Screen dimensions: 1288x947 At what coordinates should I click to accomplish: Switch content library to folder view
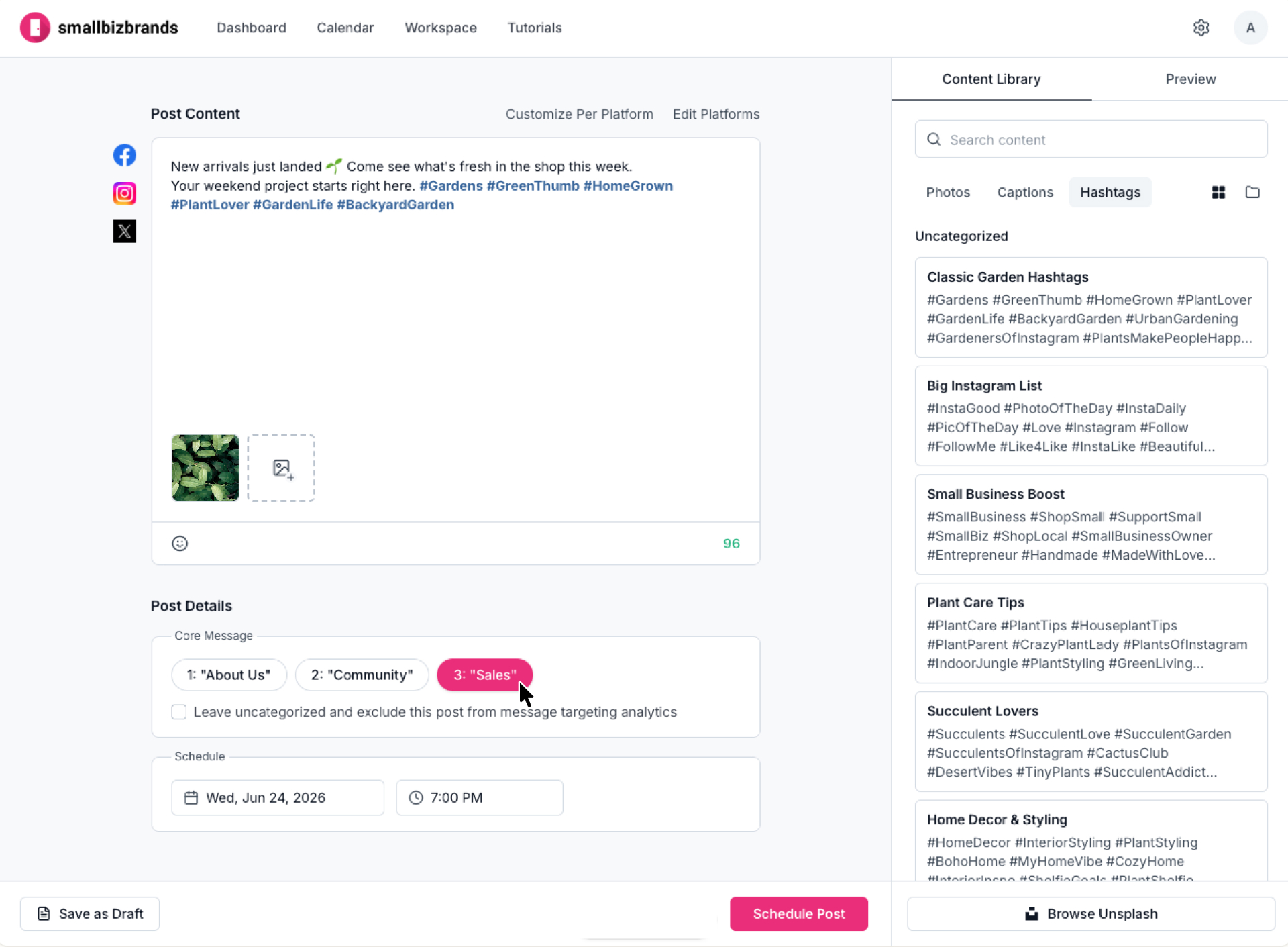[1252, 193]
